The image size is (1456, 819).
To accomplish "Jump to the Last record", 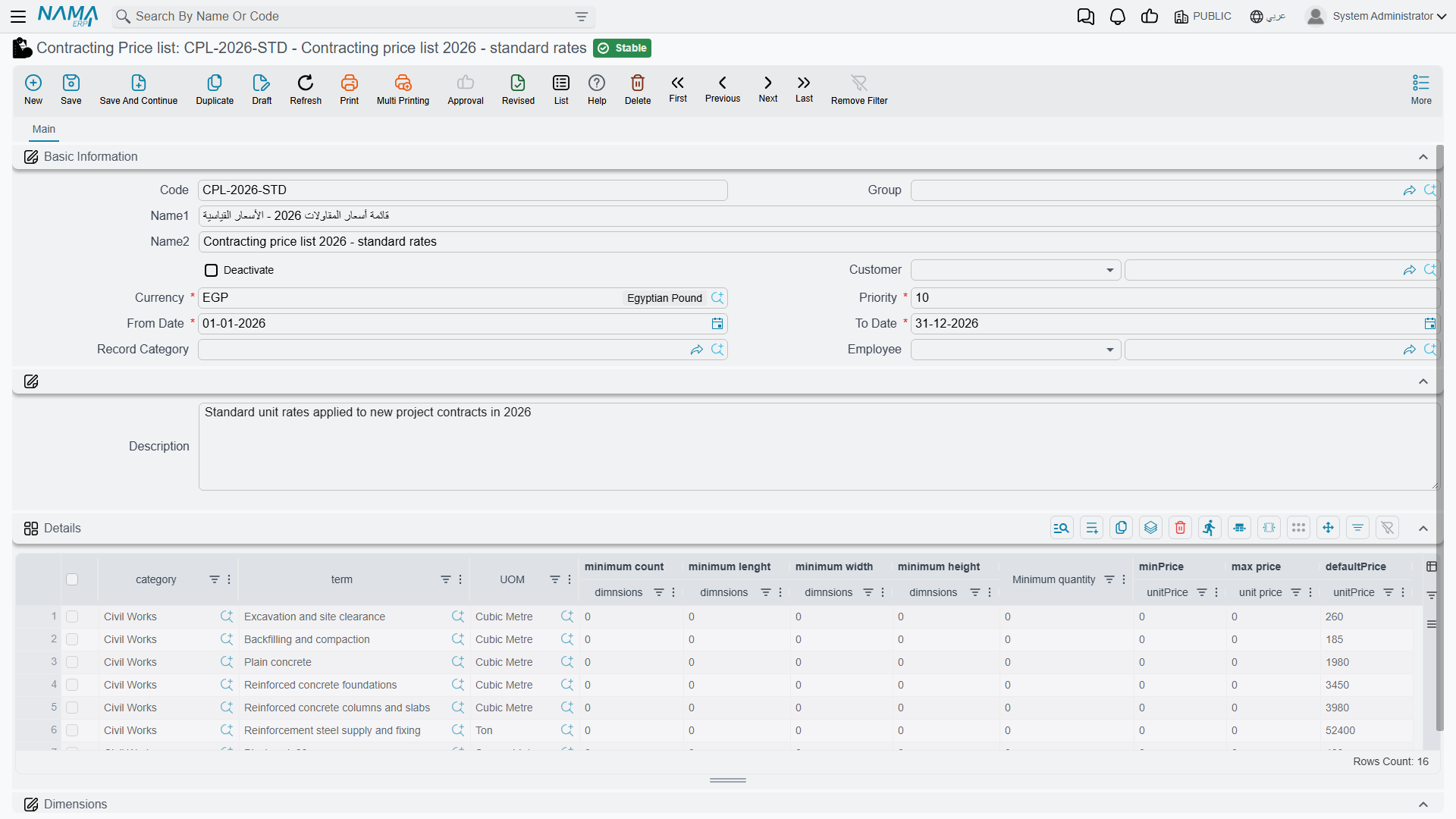I will (804, 88).
